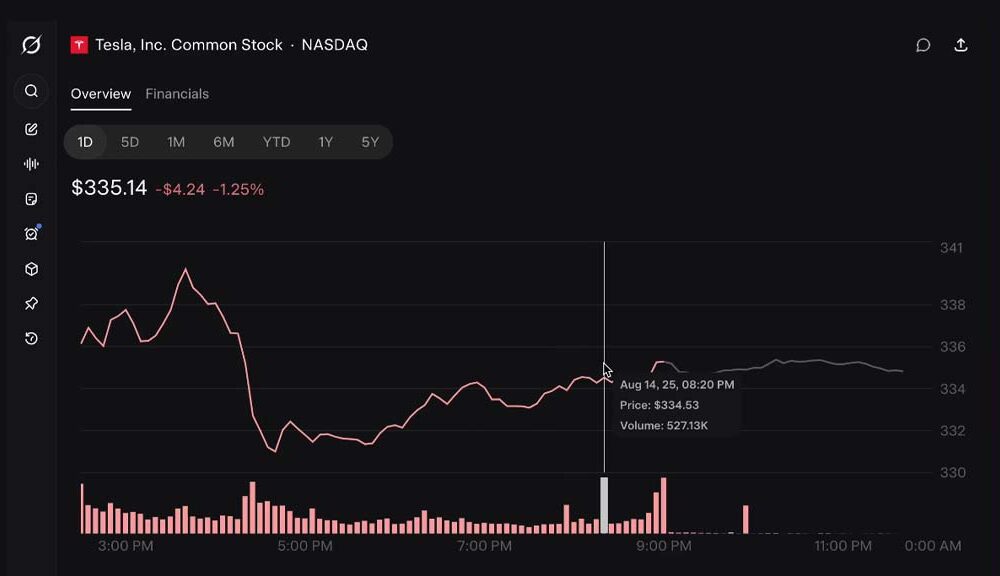Click the chat bubble icon at top right
Screen dimensions: 1000x576
coord(923,45)
